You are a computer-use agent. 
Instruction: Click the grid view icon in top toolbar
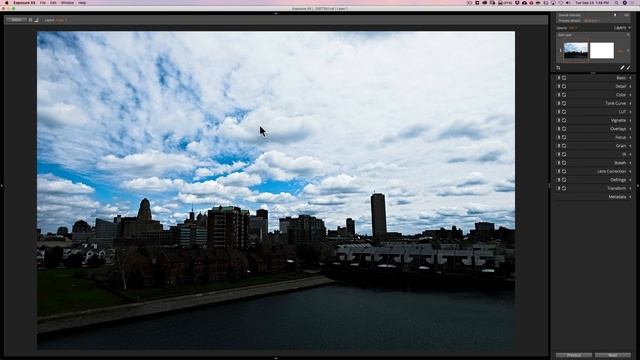(x=31, y=20)
